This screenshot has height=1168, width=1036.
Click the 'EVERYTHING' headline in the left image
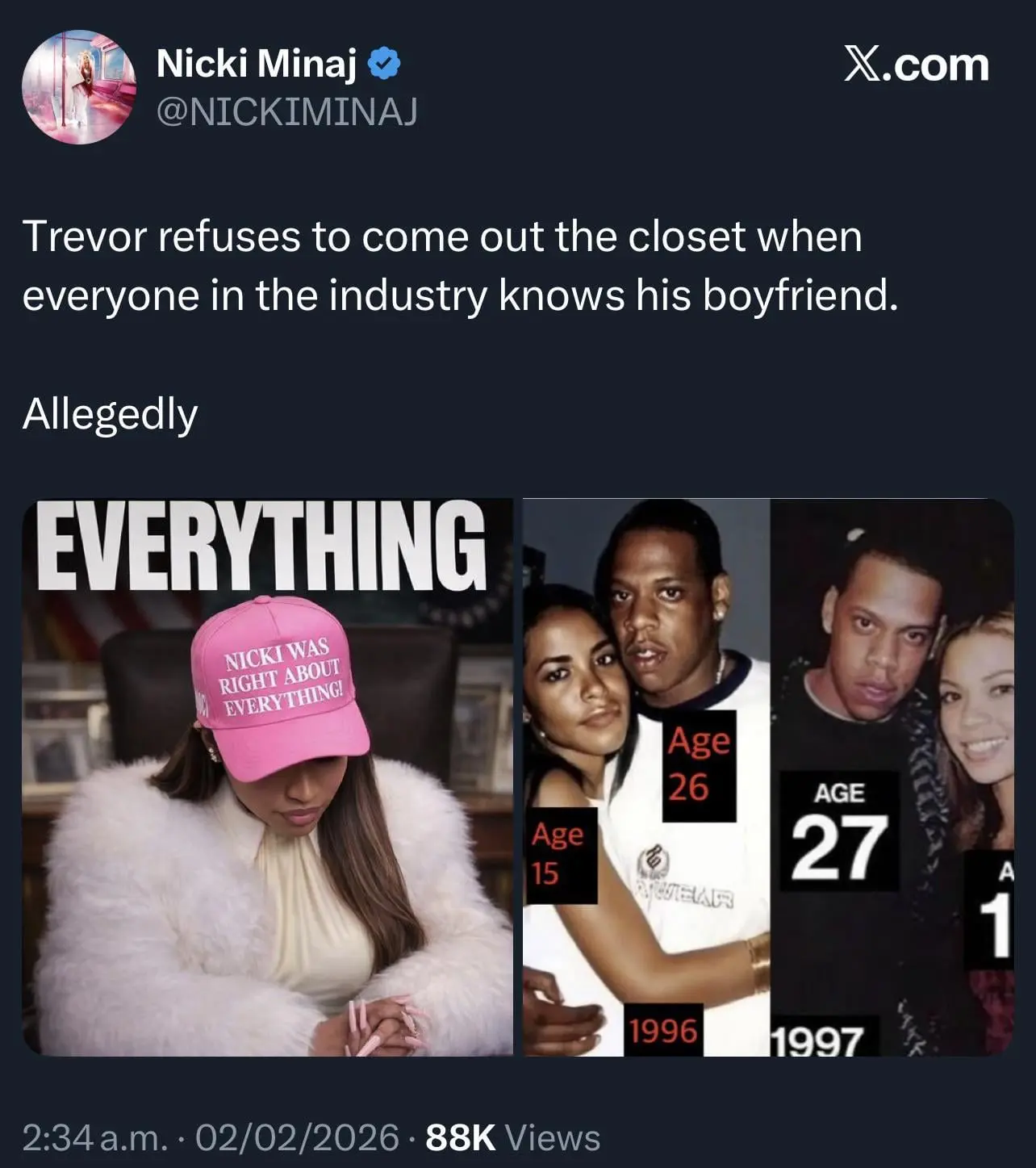click(x=262, y=546)
